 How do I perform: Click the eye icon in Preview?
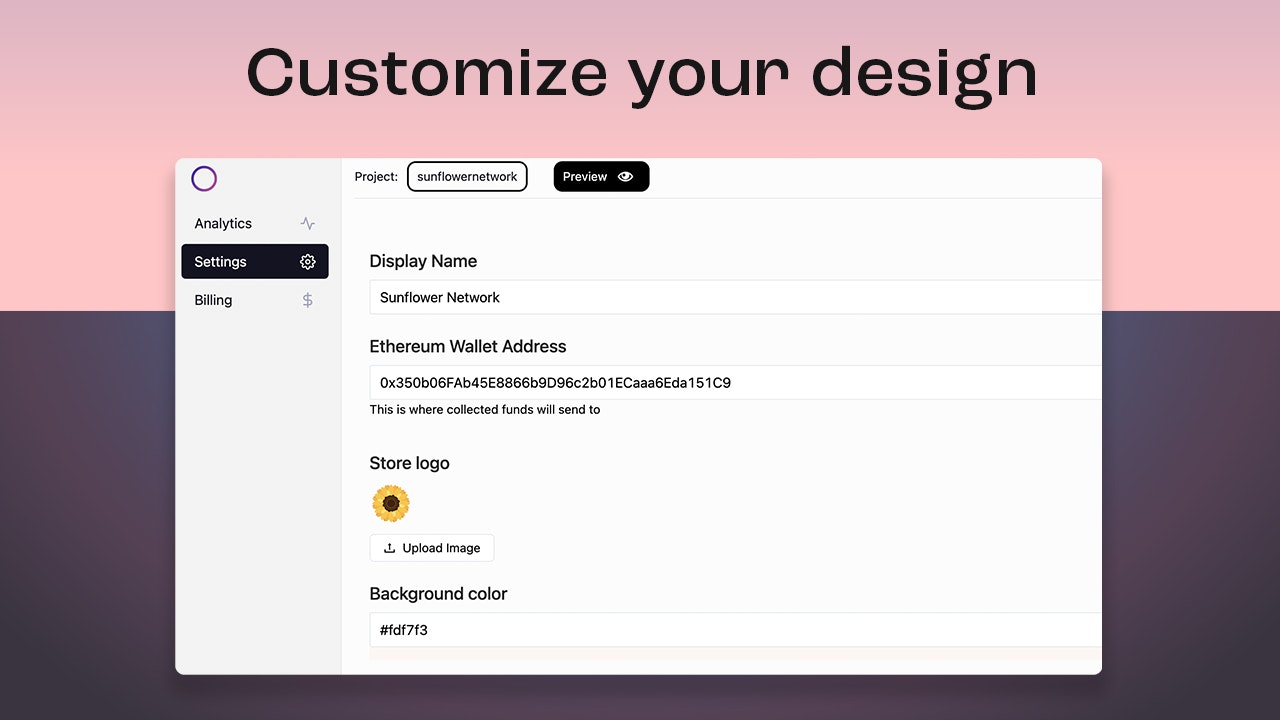click(626, 177)
